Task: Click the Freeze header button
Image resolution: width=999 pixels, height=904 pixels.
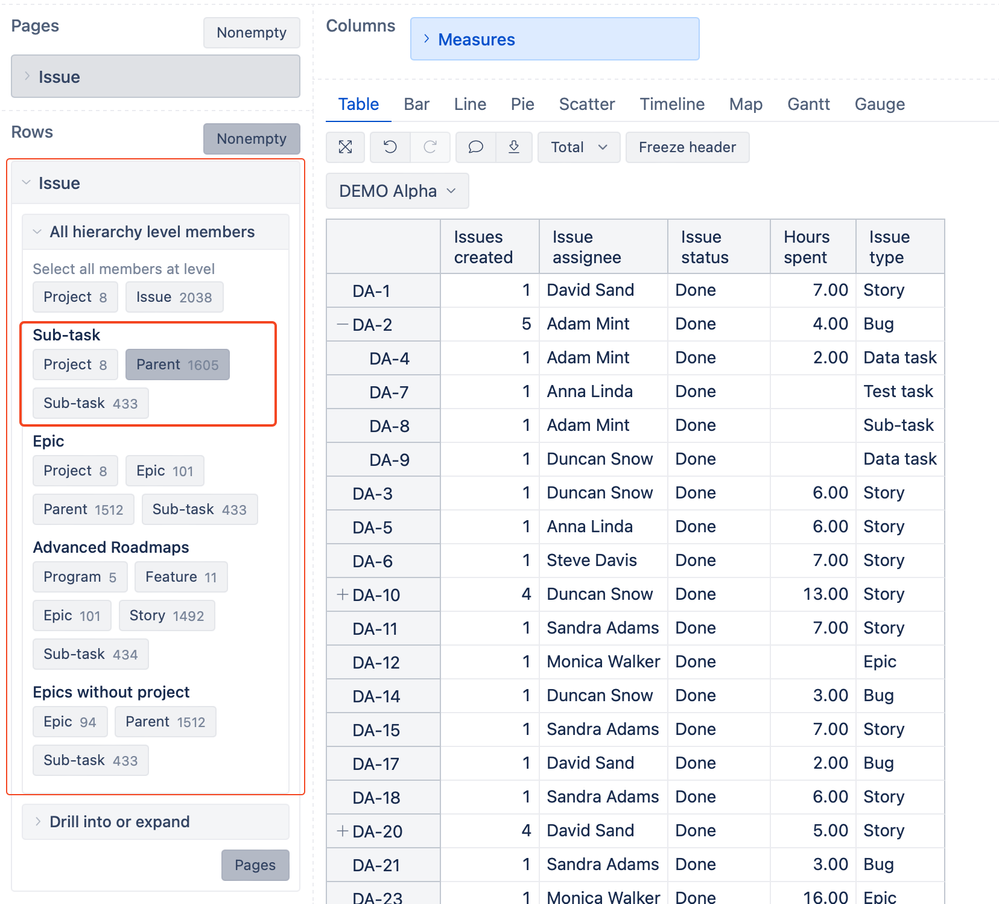Action: pyautogui.click(x=687, y=147)
